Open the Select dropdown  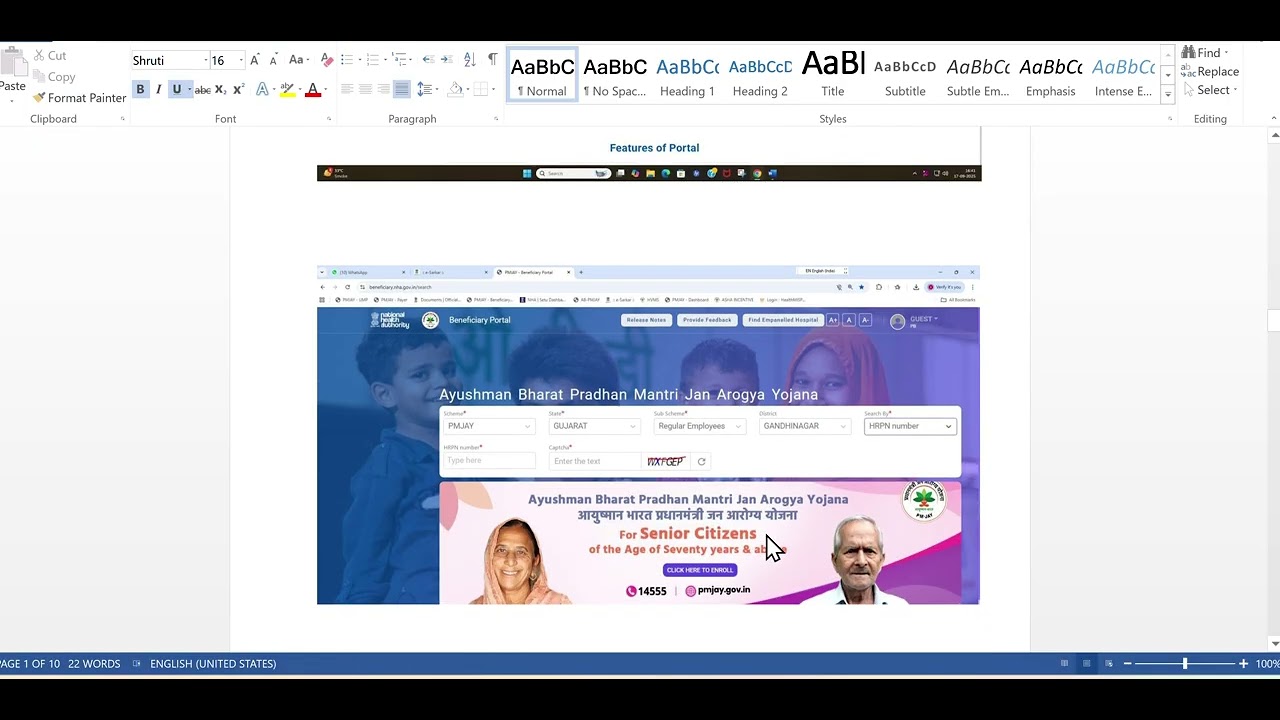[x=1210, y=90]
